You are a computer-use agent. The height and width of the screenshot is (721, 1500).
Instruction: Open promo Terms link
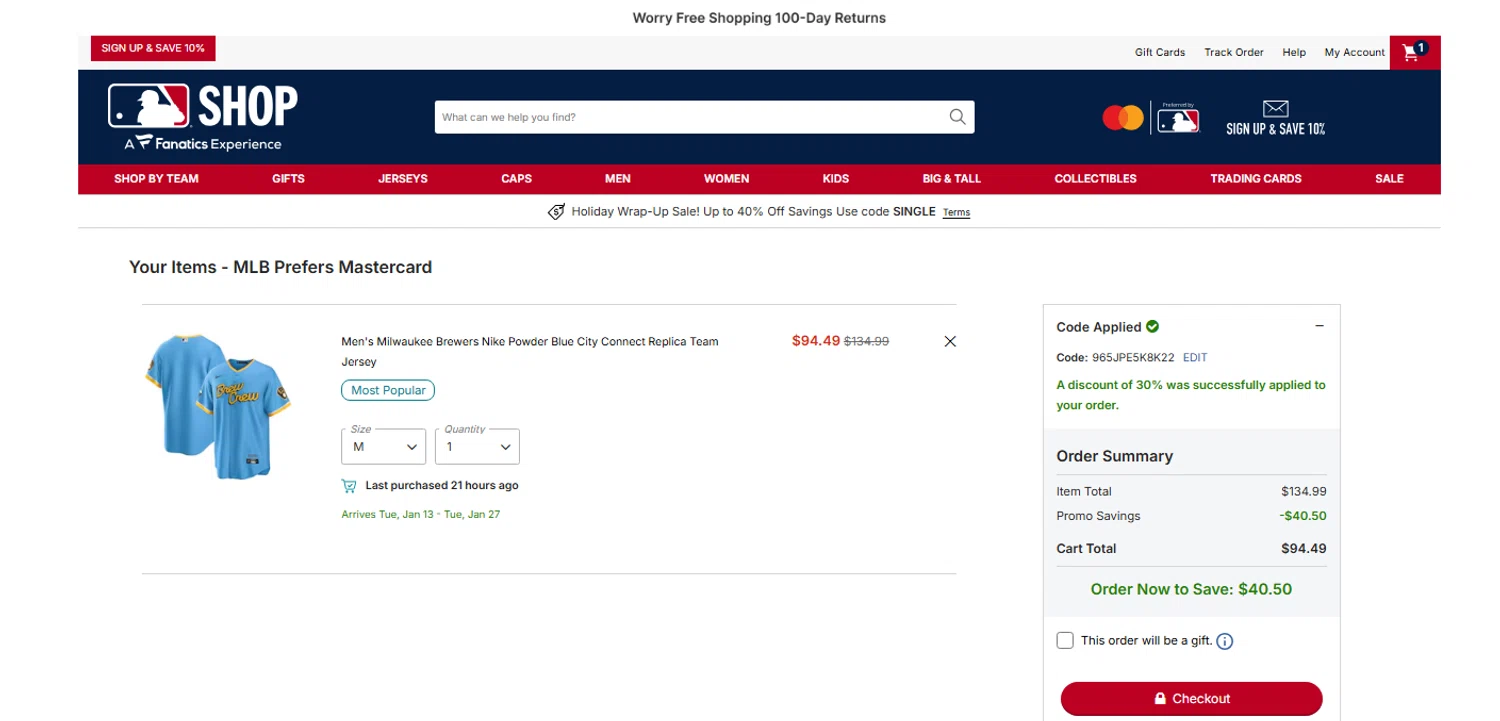point(956,212)
